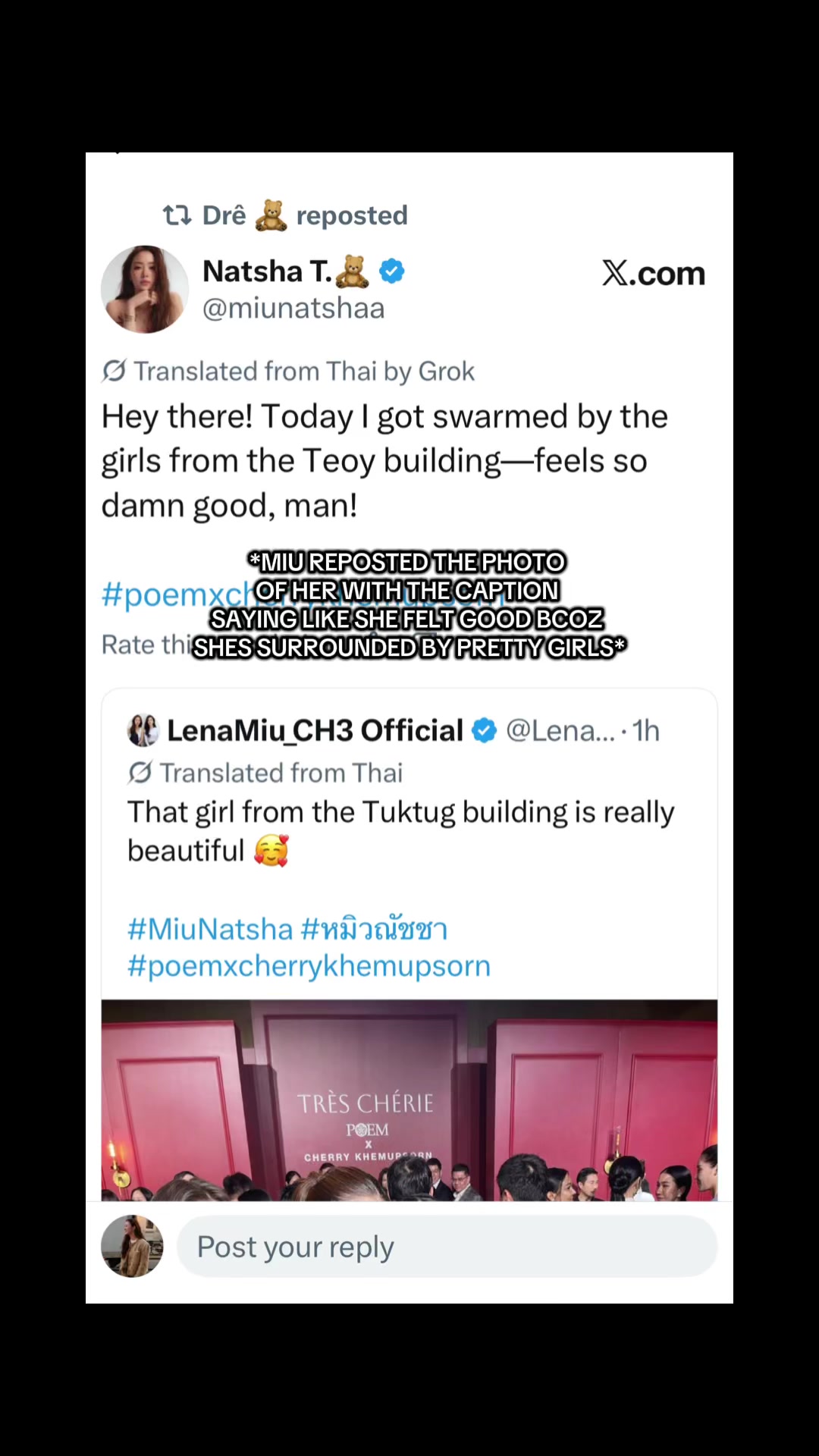819x1456 pixels.
Task: Click the 1h timestamp on the quoted post
Action: (646, 730)
